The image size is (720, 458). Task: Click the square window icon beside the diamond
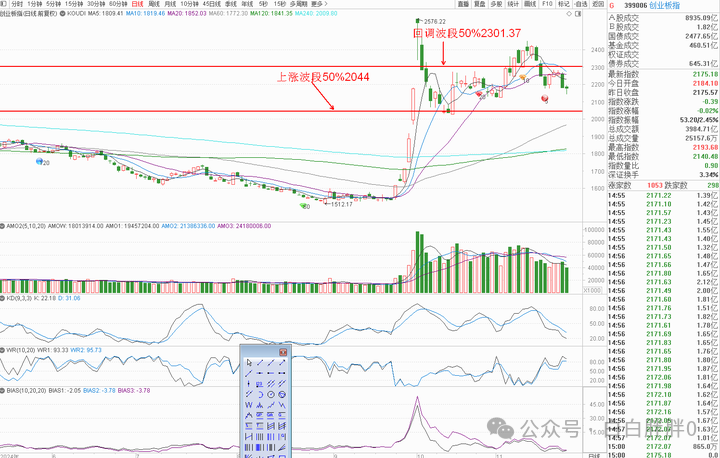pos(578,14)
